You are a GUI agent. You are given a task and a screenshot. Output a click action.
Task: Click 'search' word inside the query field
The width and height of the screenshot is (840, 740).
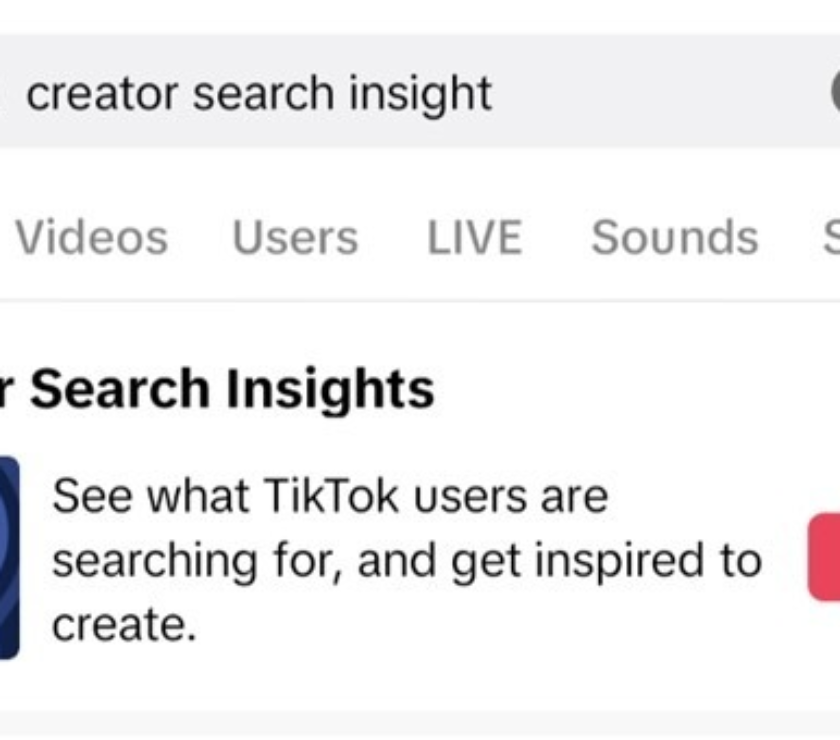click(x=264, y=93)
